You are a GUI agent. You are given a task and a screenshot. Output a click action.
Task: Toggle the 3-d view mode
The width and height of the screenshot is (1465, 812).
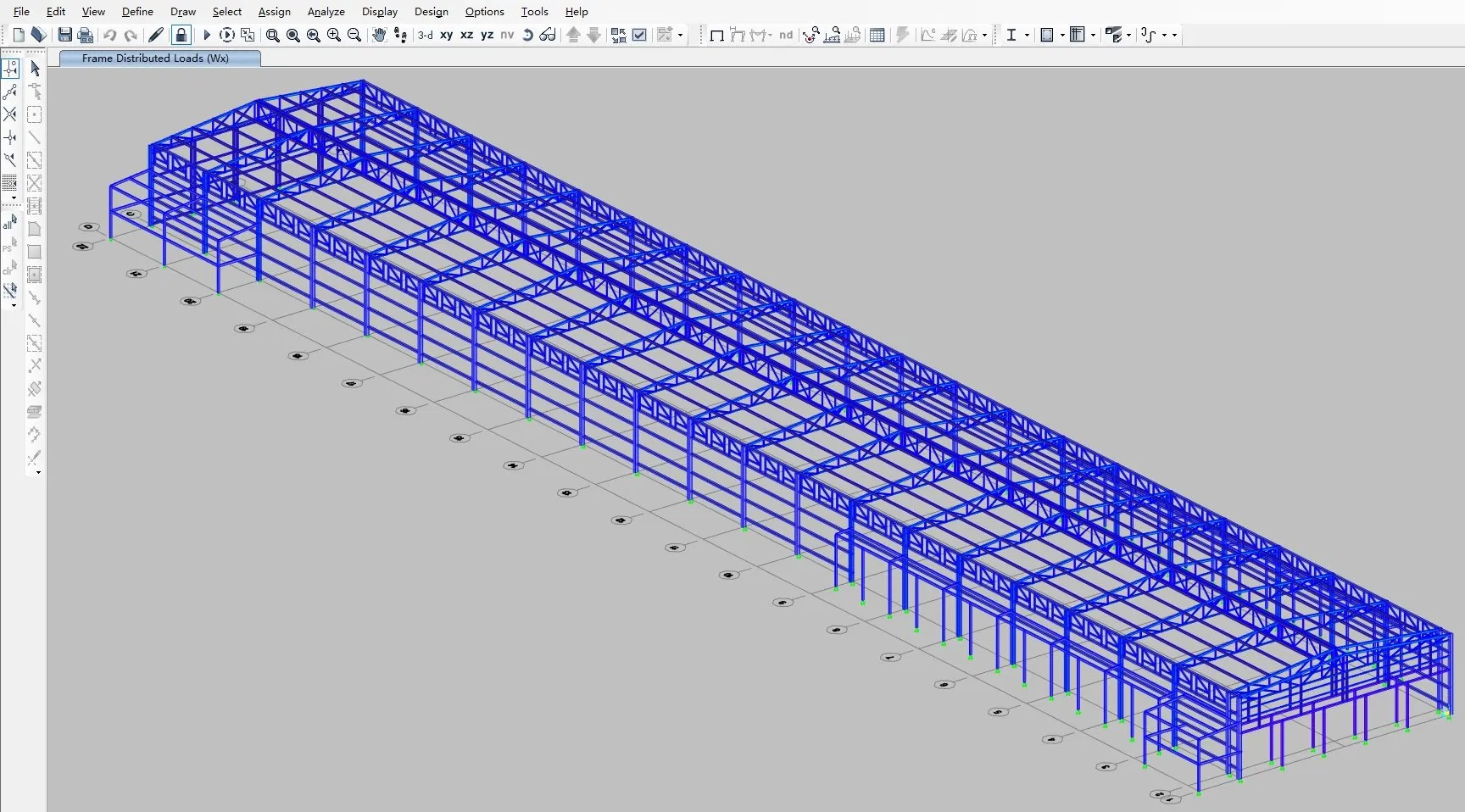pos(425,35)
